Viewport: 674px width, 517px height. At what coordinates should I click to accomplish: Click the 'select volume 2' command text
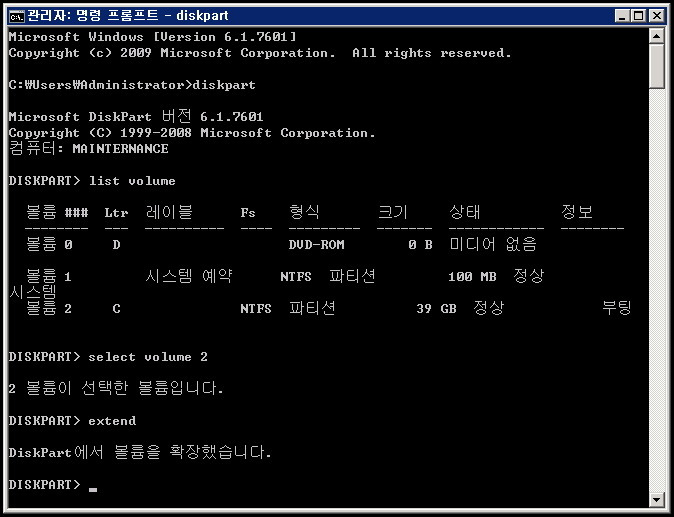tap(148, 357)
